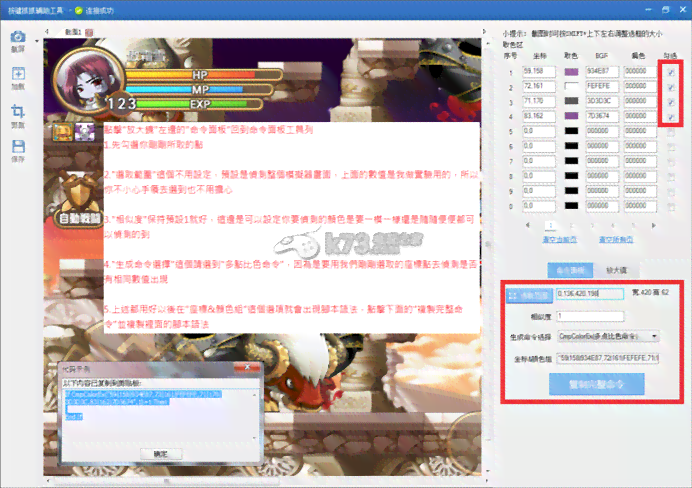Click the white swatch in row 2
Viewport: 692px width, 488px height.
point(571,86)
